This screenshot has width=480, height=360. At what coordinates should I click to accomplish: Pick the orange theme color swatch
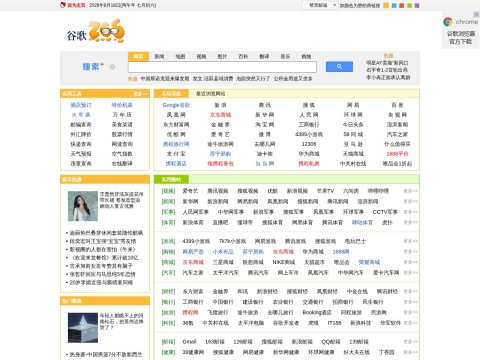pos(386,5)
